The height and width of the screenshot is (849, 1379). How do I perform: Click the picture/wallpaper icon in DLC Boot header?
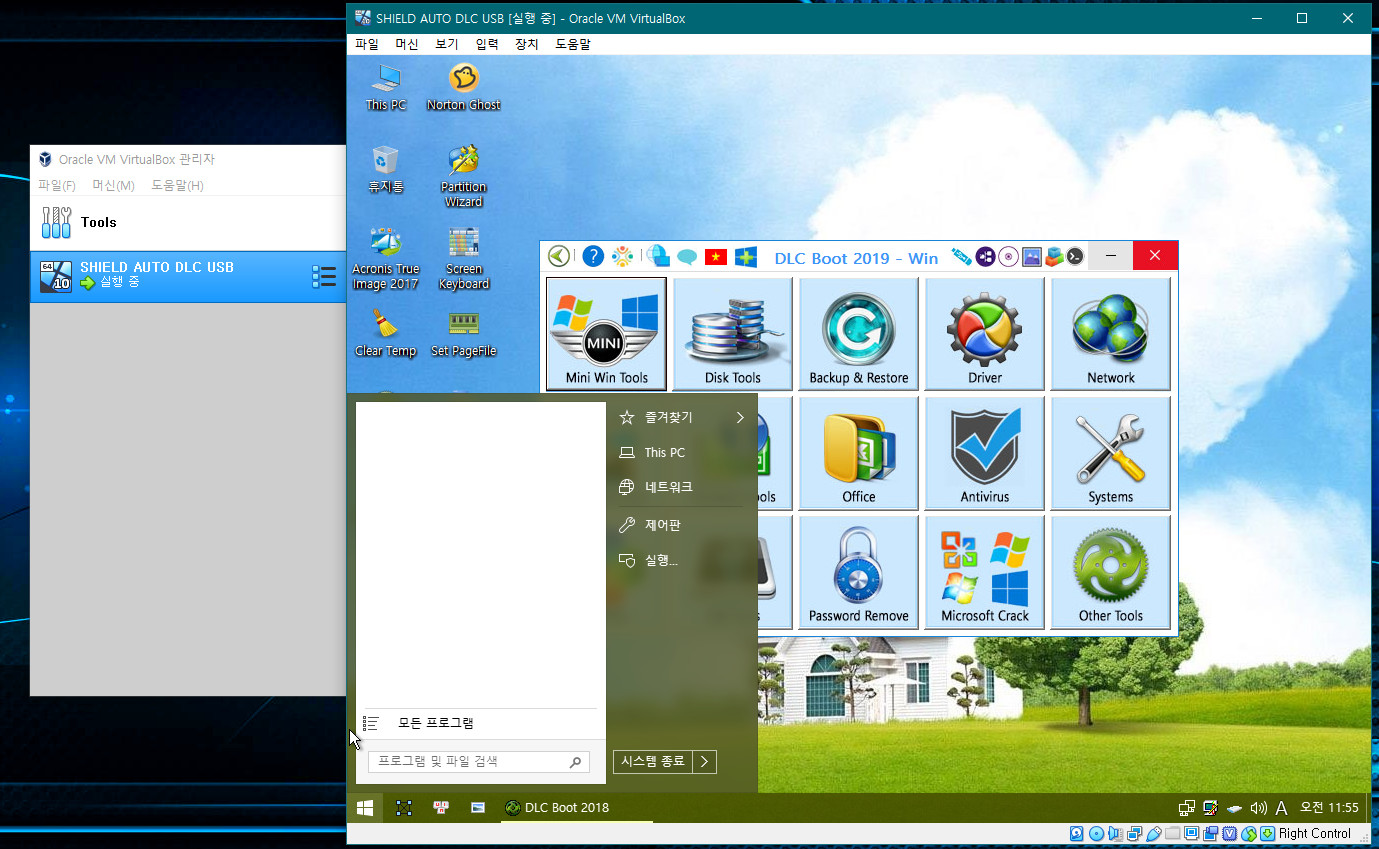1031,256
